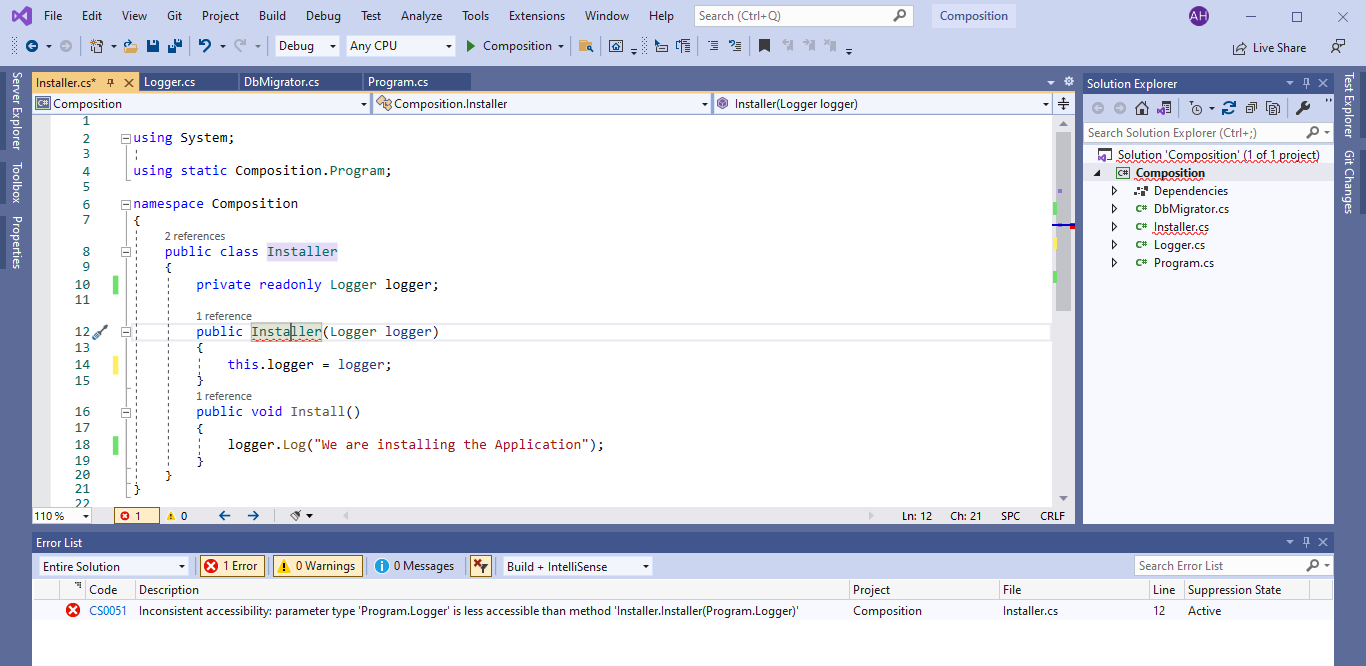The image size is (1366, 666).
Task: Open the Toolbox side tab
Action: (x=16, y=183)
